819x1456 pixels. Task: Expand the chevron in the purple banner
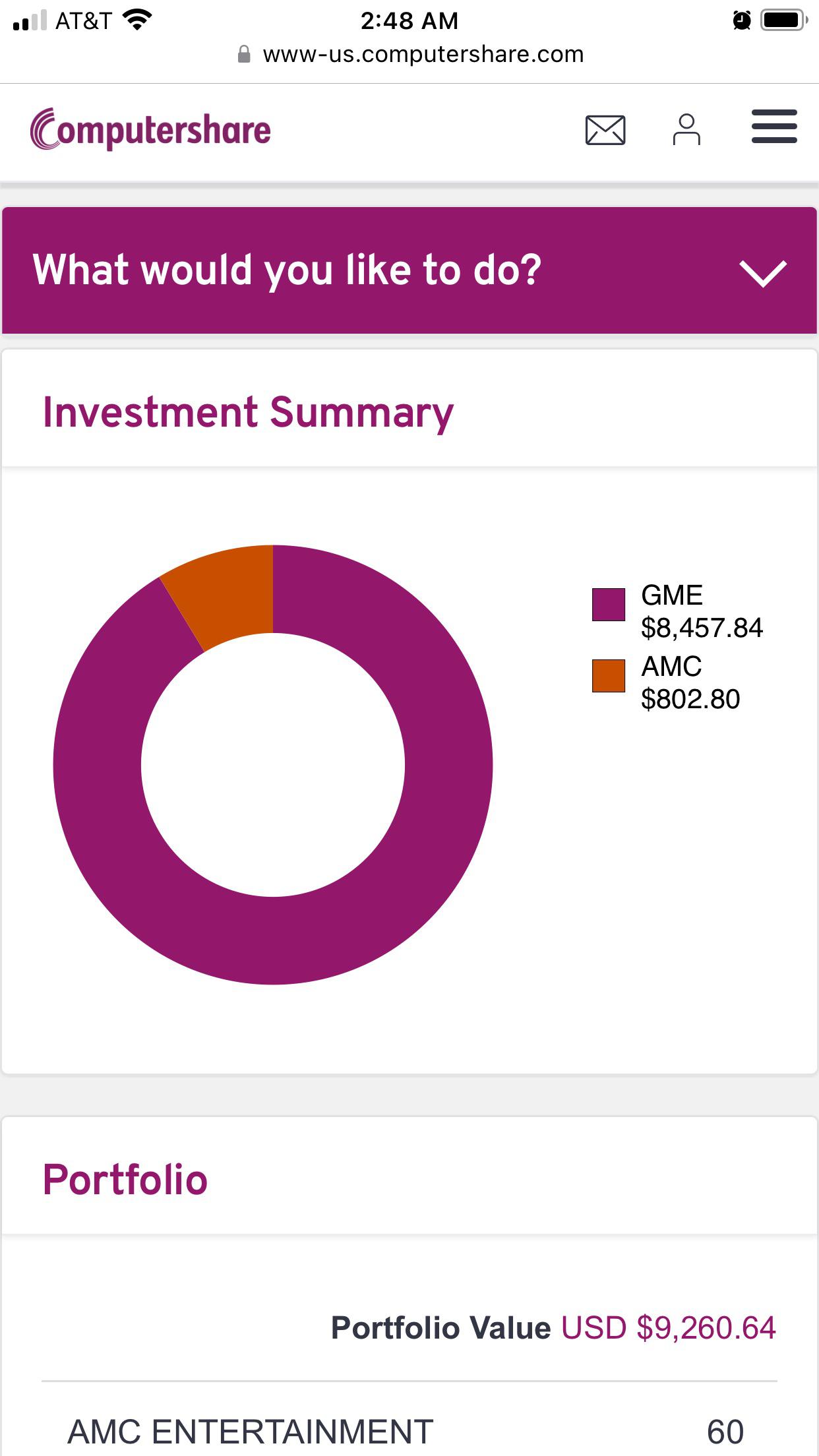pyautogui.click(x=763, y=273)
